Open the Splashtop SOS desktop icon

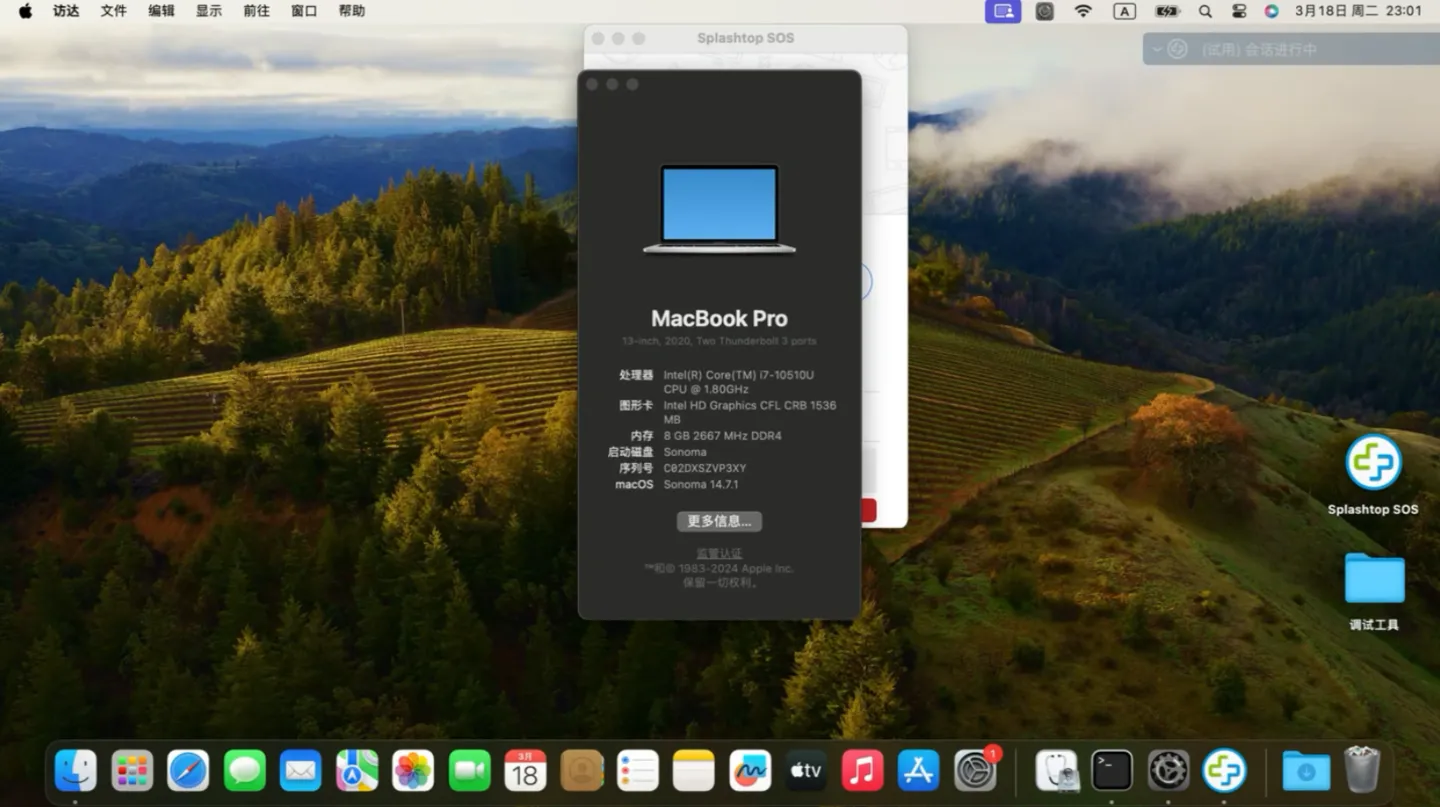[1373, 463]
